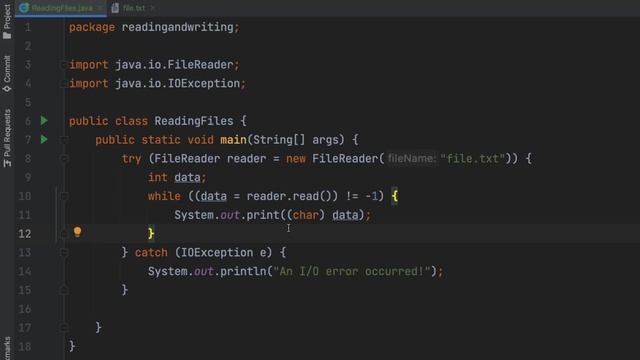Click the (char) cast keyword

point(305,215)
